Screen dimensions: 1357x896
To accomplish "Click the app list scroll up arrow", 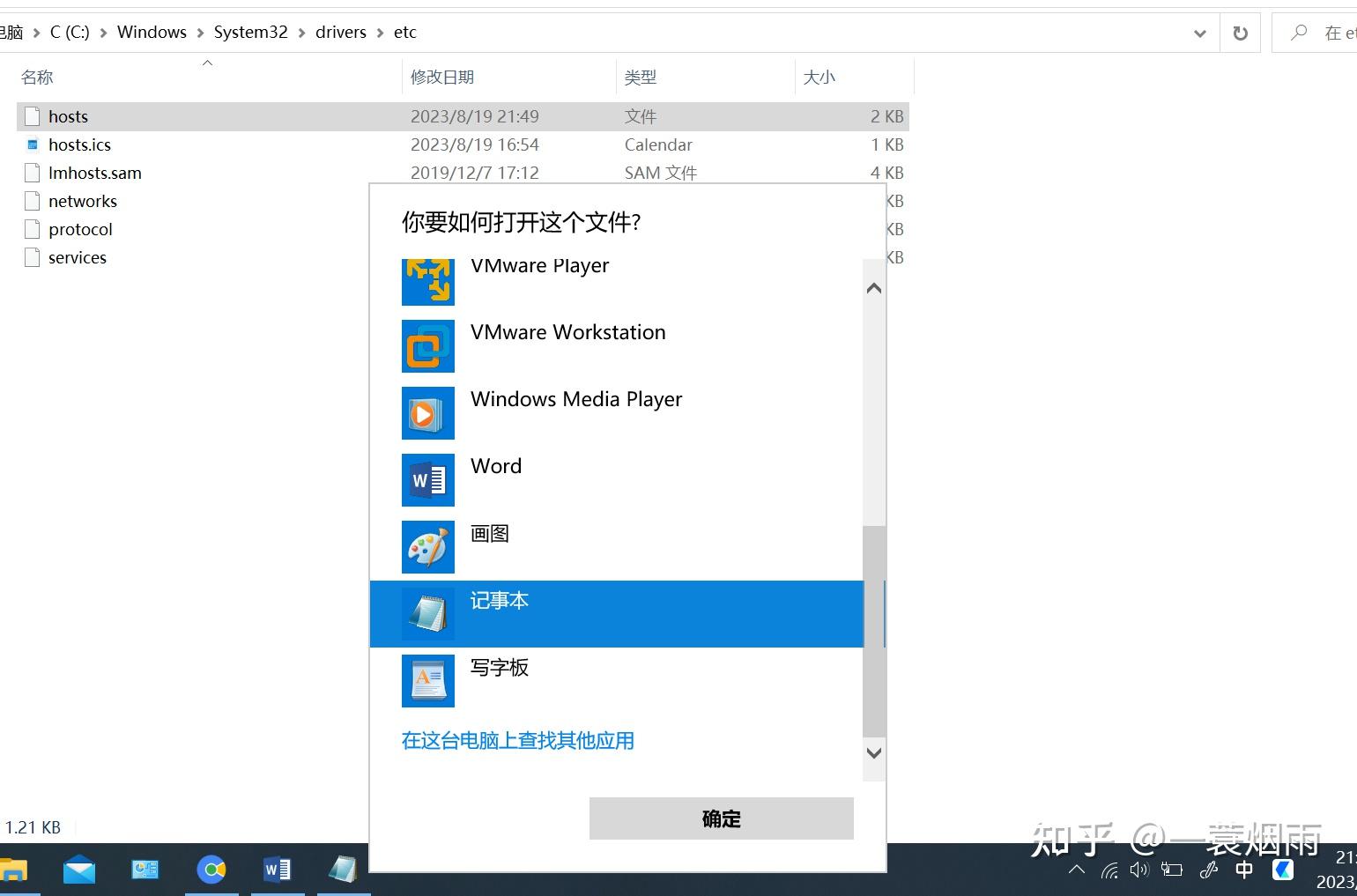I will [874, 288].
